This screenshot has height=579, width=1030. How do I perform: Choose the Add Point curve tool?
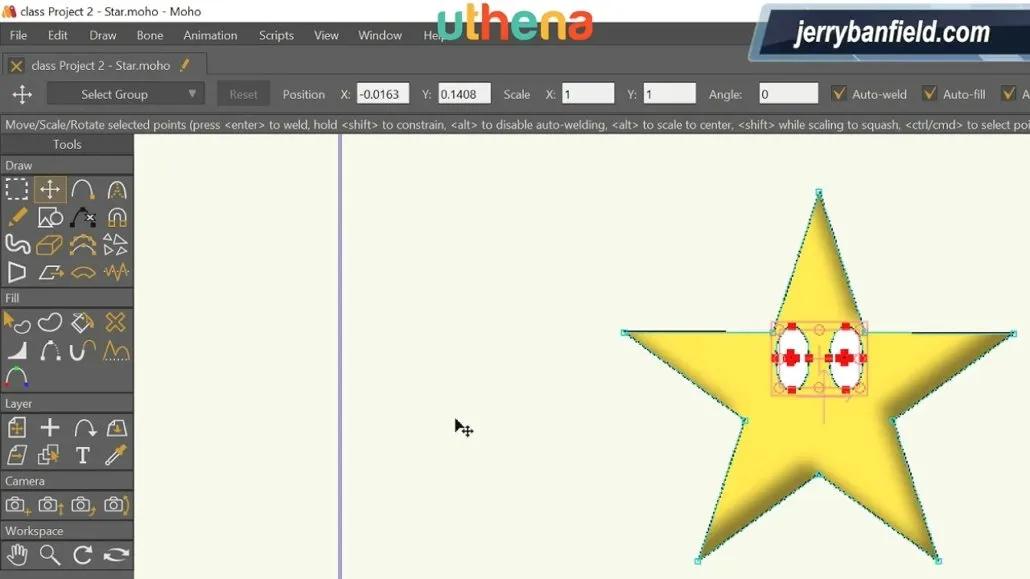[83, 189]
